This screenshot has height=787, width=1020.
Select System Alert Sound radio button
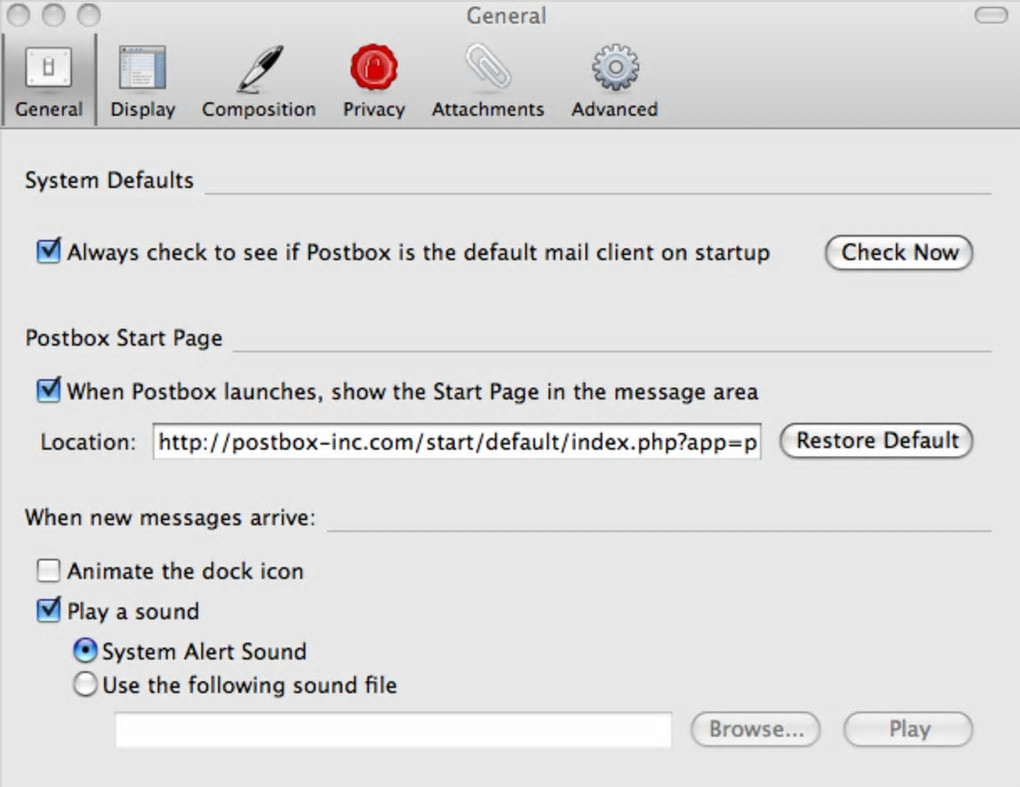(85, 650)
